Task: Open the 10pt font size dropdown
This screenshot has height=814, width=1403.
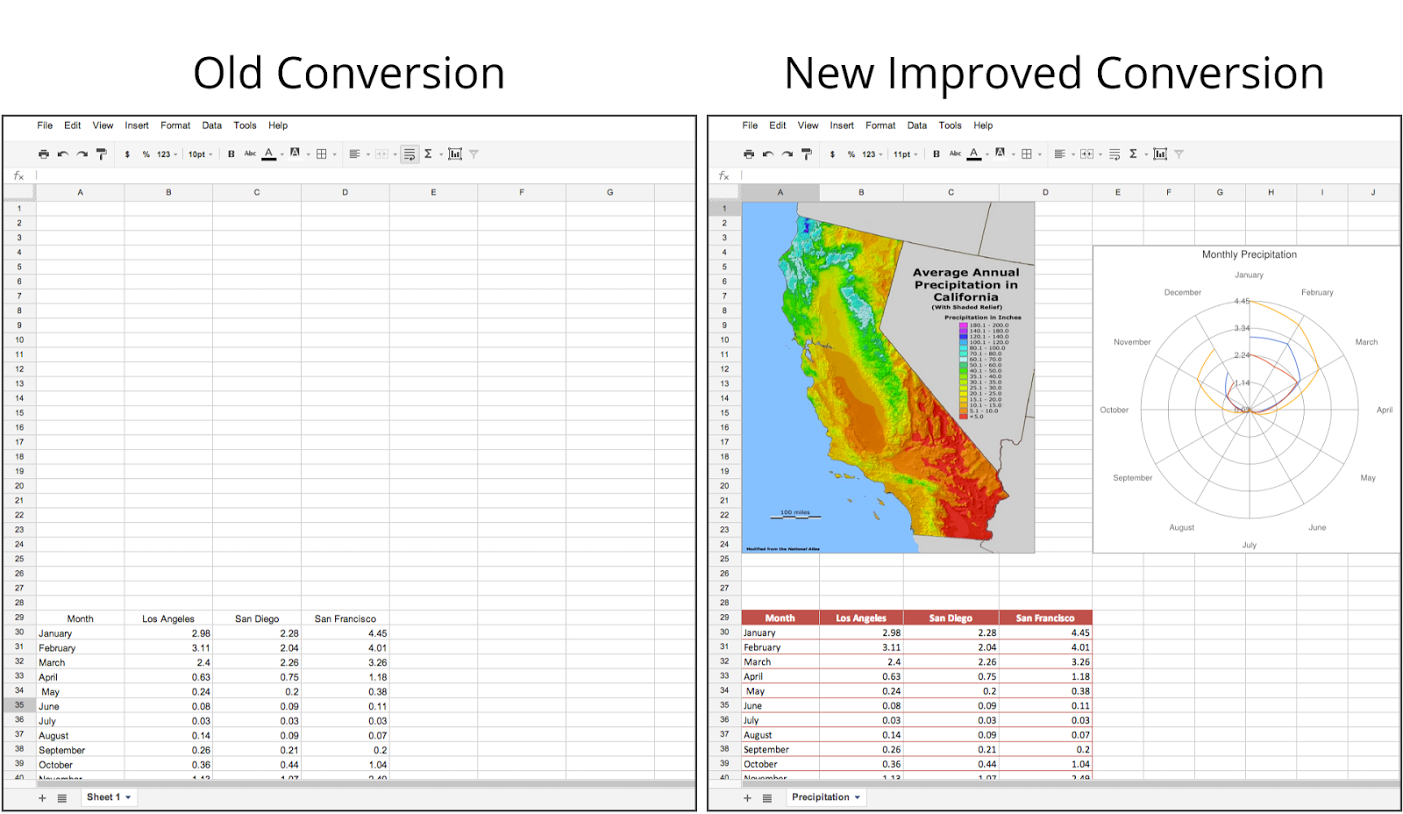Action: click(x=201, y=154)
